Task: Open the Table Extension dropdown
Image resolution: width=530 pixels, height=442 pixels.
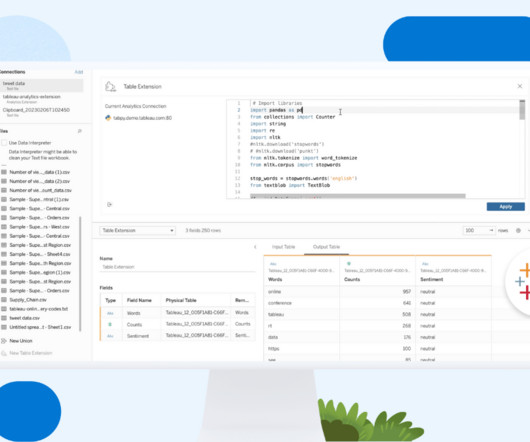Action: pos(137,230)
